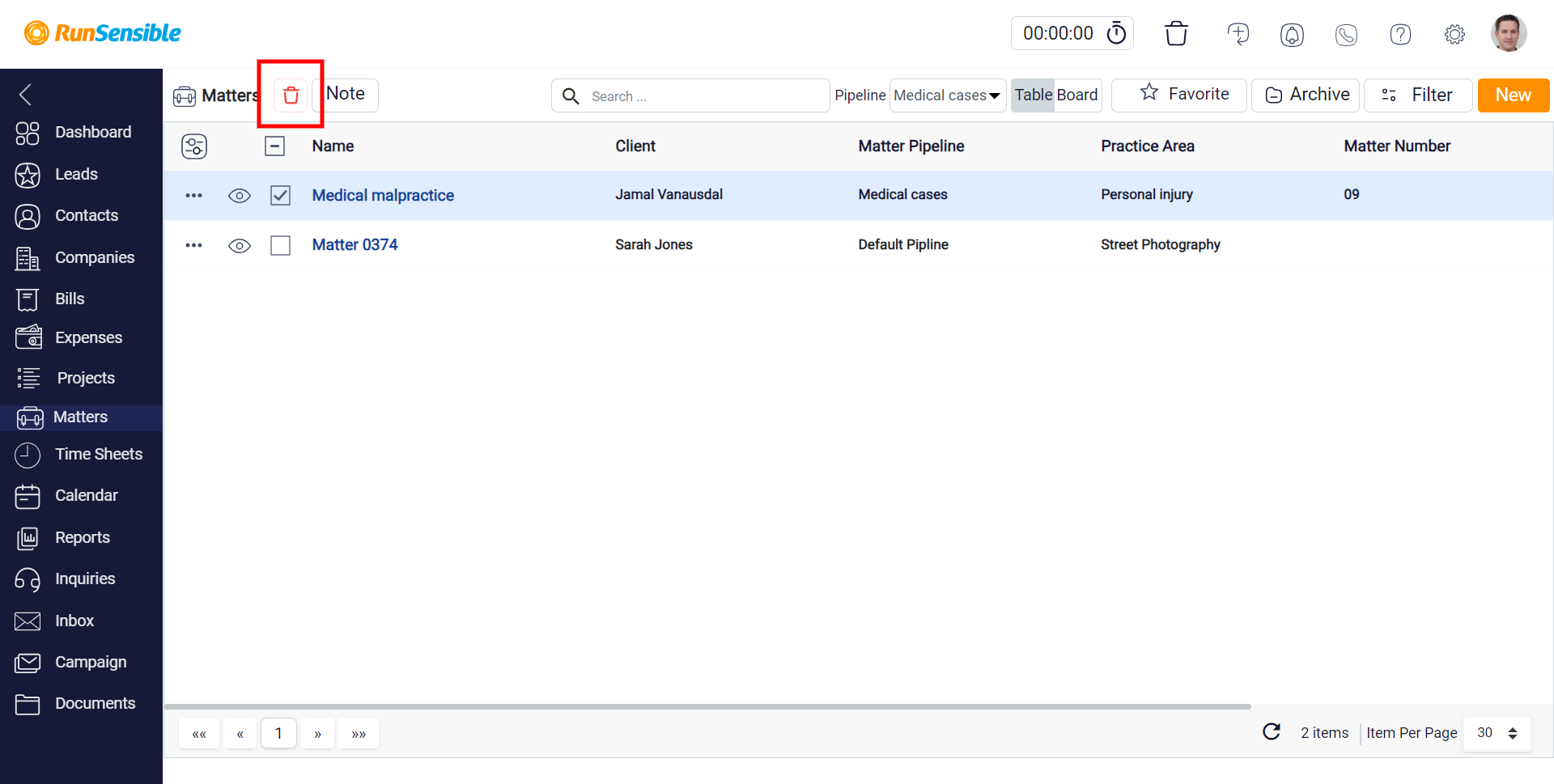
Task: Sort by the Client column header
Action: (635, 146)
